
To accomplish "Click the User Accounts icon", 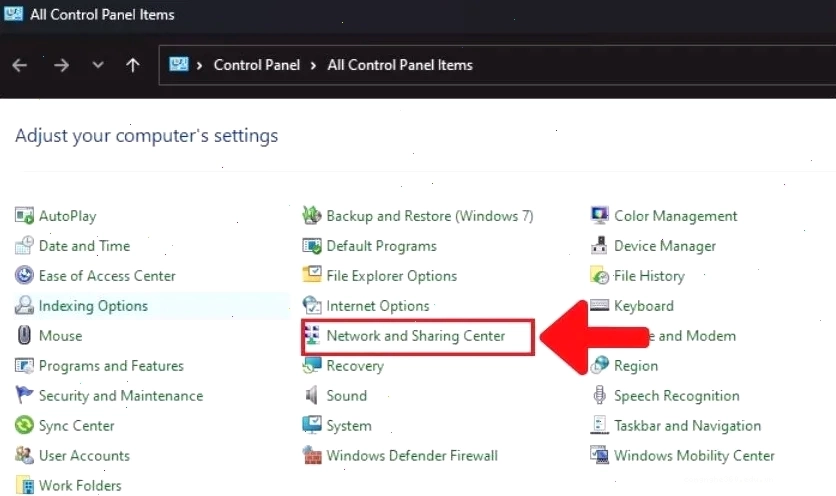I will click(24, 455).
